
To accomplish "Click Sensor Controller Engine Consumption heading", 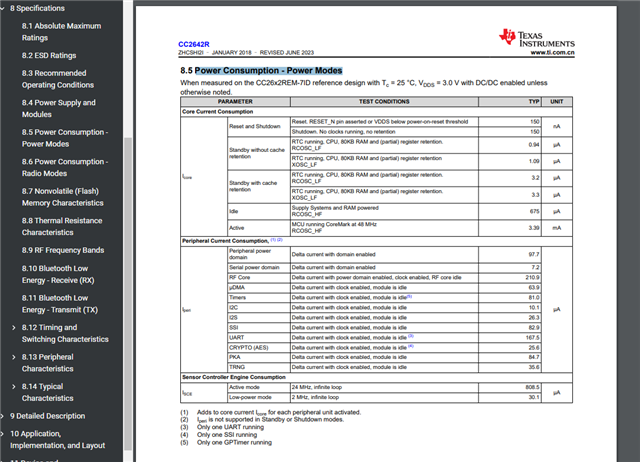I will (x=234, y=377).
